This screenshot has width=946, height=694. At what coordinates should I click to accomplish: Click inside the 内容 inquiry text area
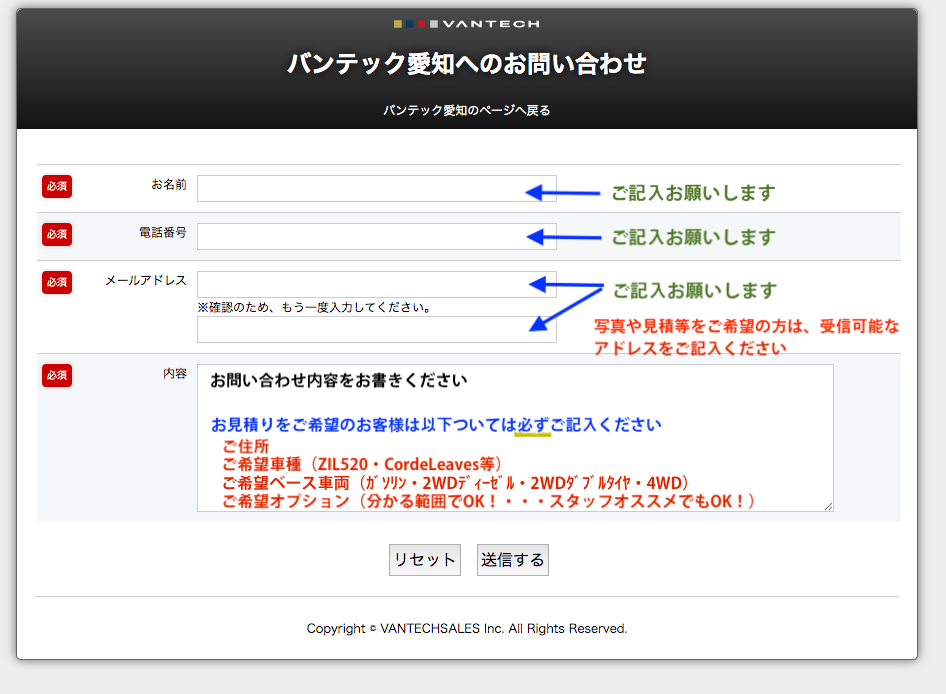(514, 438)
